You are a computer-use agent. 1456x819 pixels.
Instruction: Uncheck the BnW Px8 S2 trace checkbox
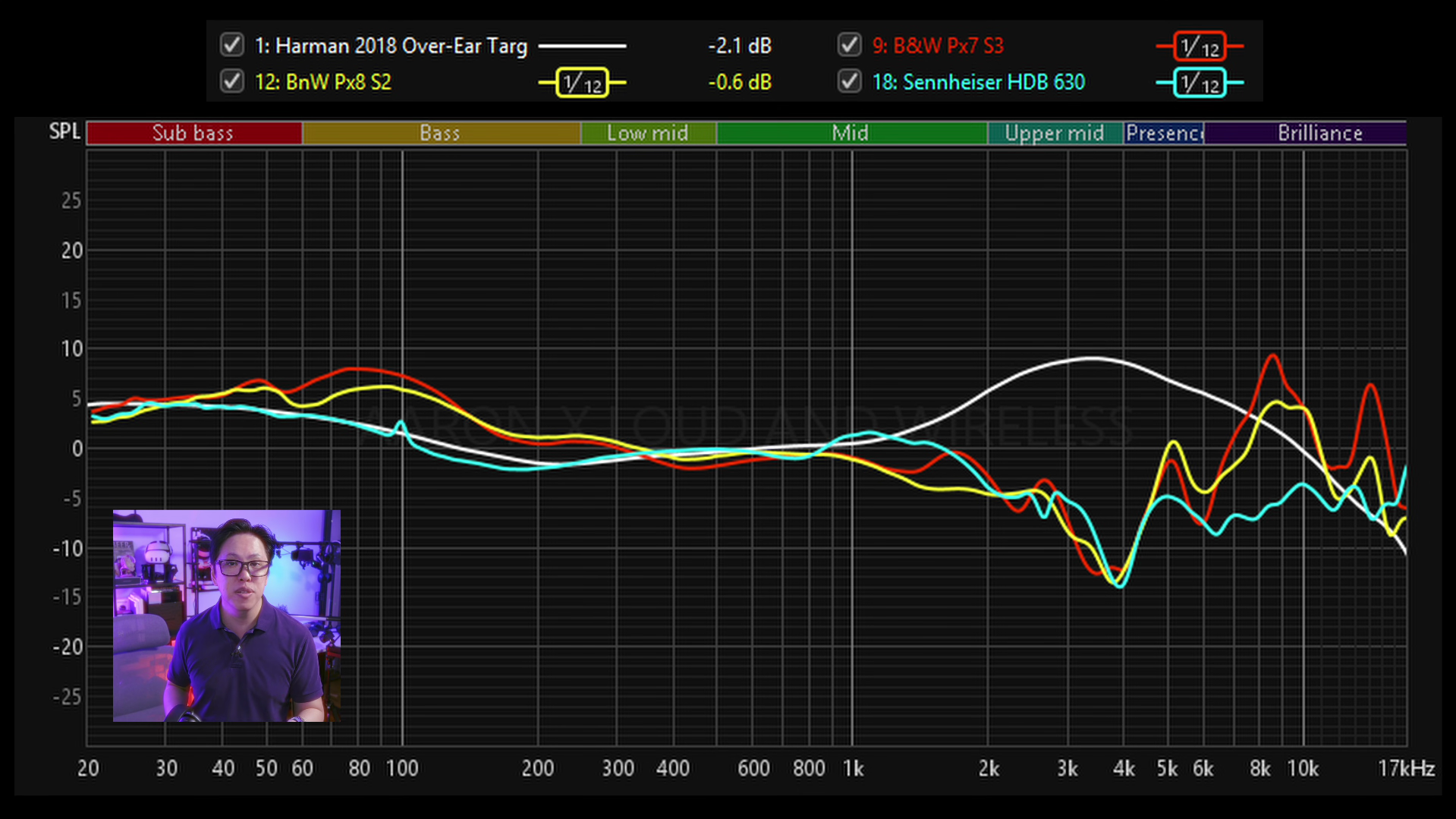point(232,81)
